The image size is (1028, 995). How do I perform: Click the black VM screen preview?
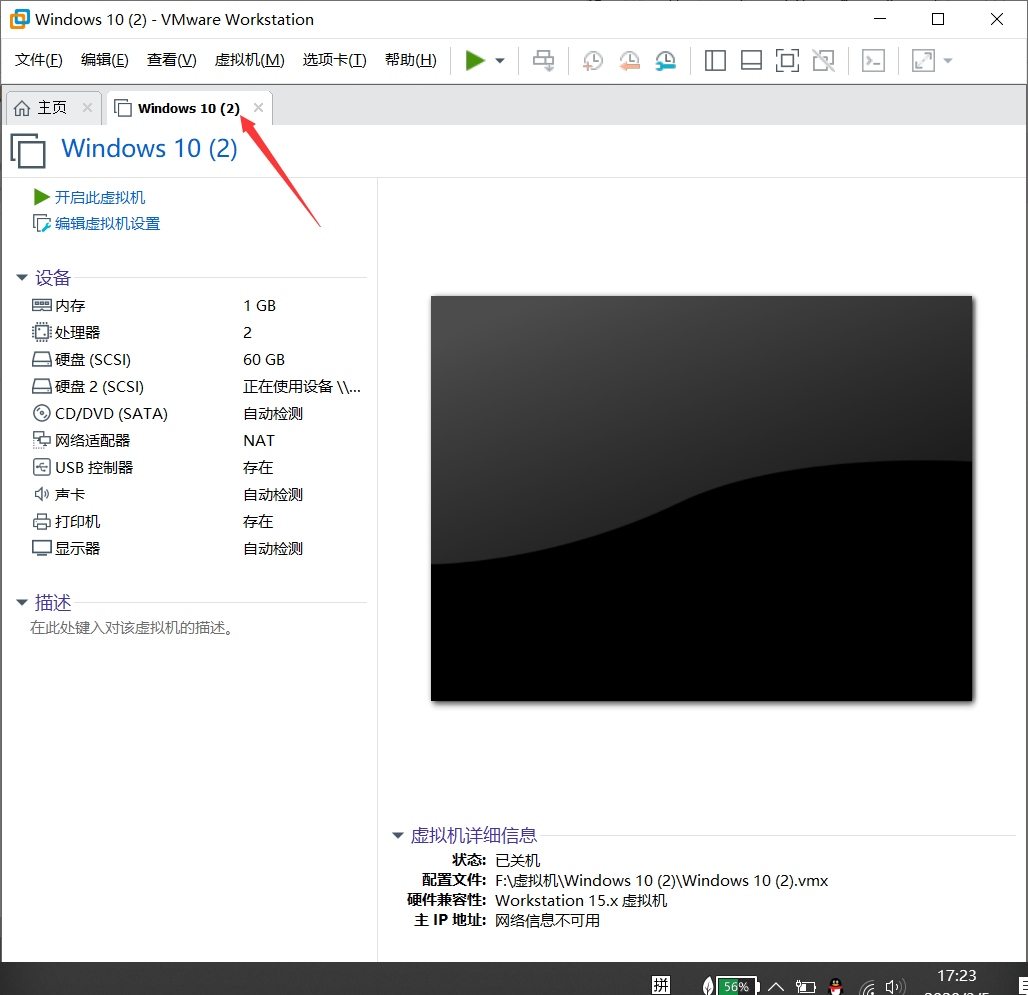(701, 498)
